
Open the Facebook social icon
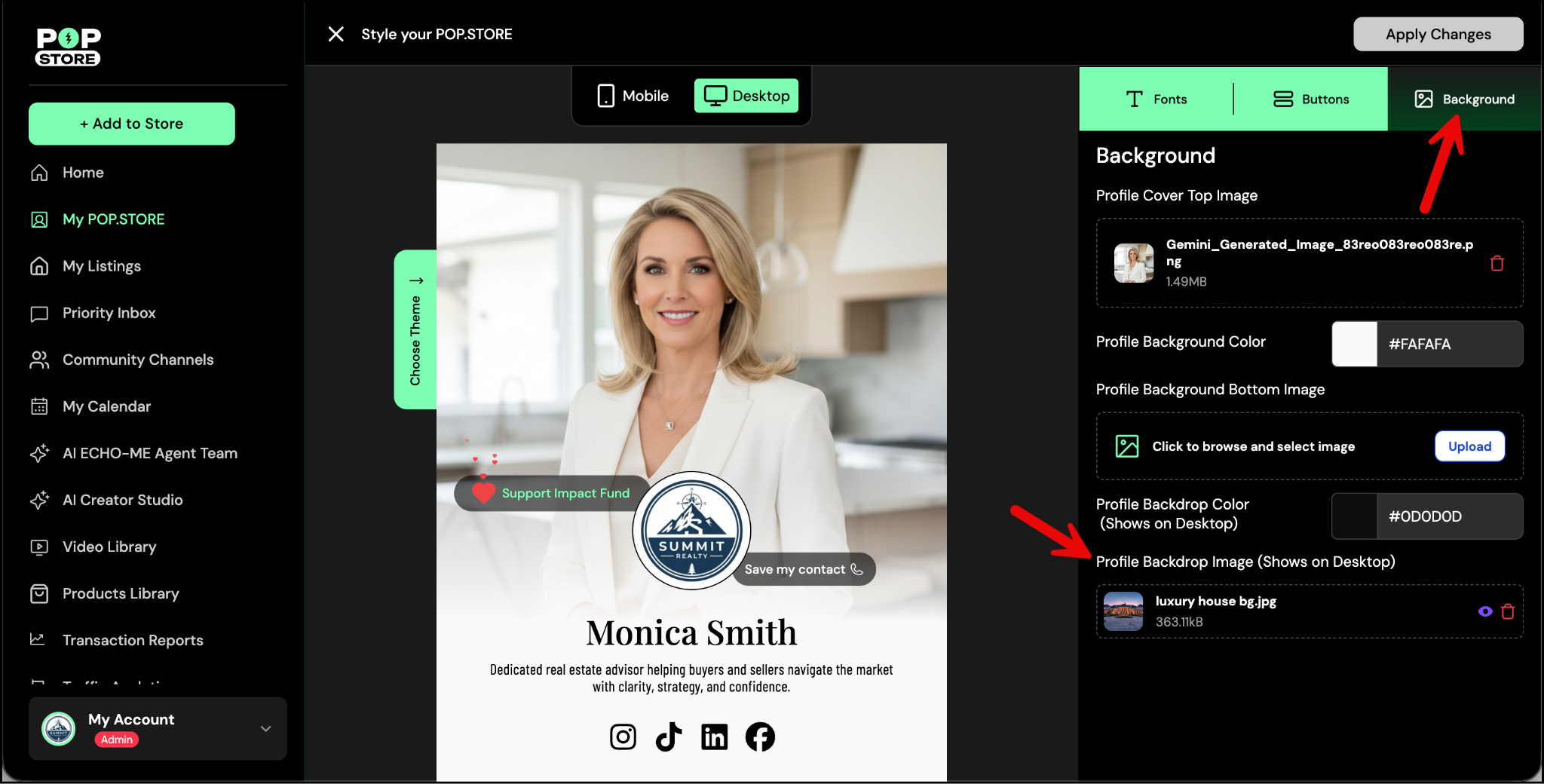point(760,737)
